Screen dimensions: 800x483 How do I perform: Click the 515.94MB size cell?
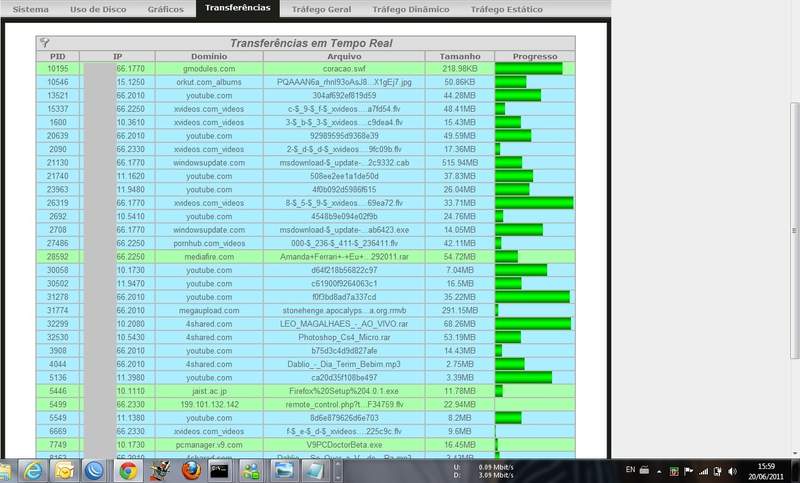click(x=460, y=163)
